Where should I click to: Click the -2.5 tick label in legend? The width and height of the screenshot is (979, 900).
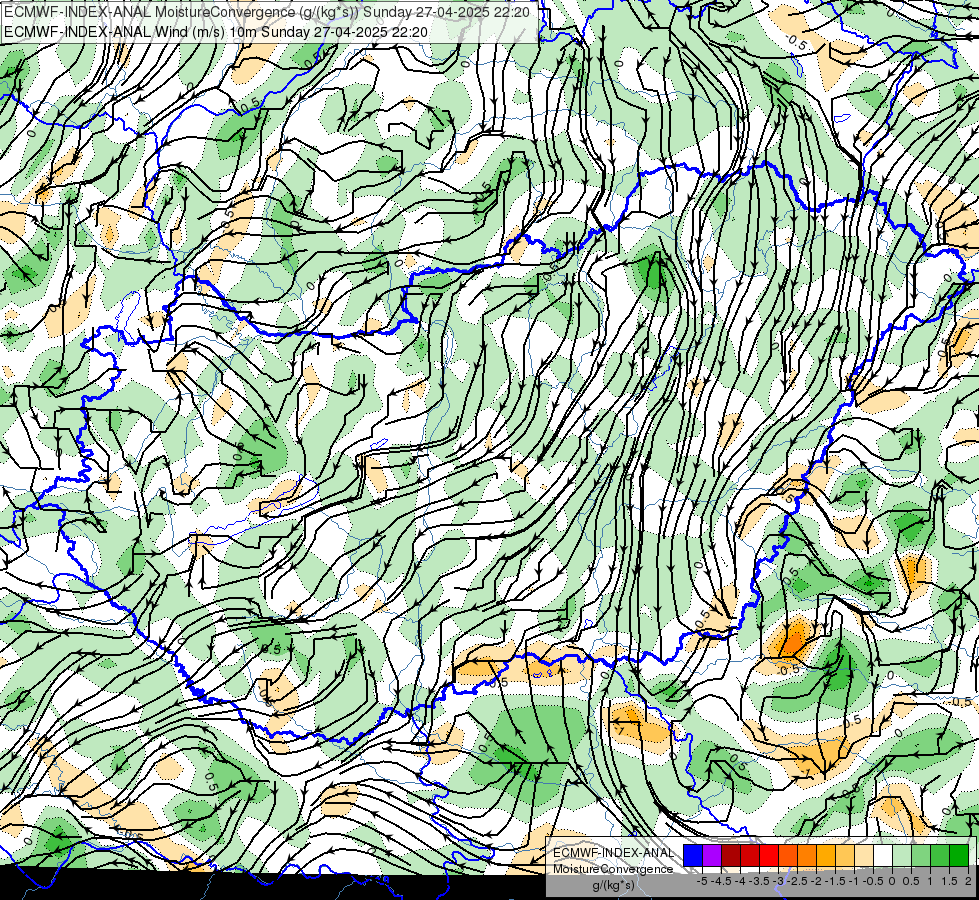[x=797, y=881]
